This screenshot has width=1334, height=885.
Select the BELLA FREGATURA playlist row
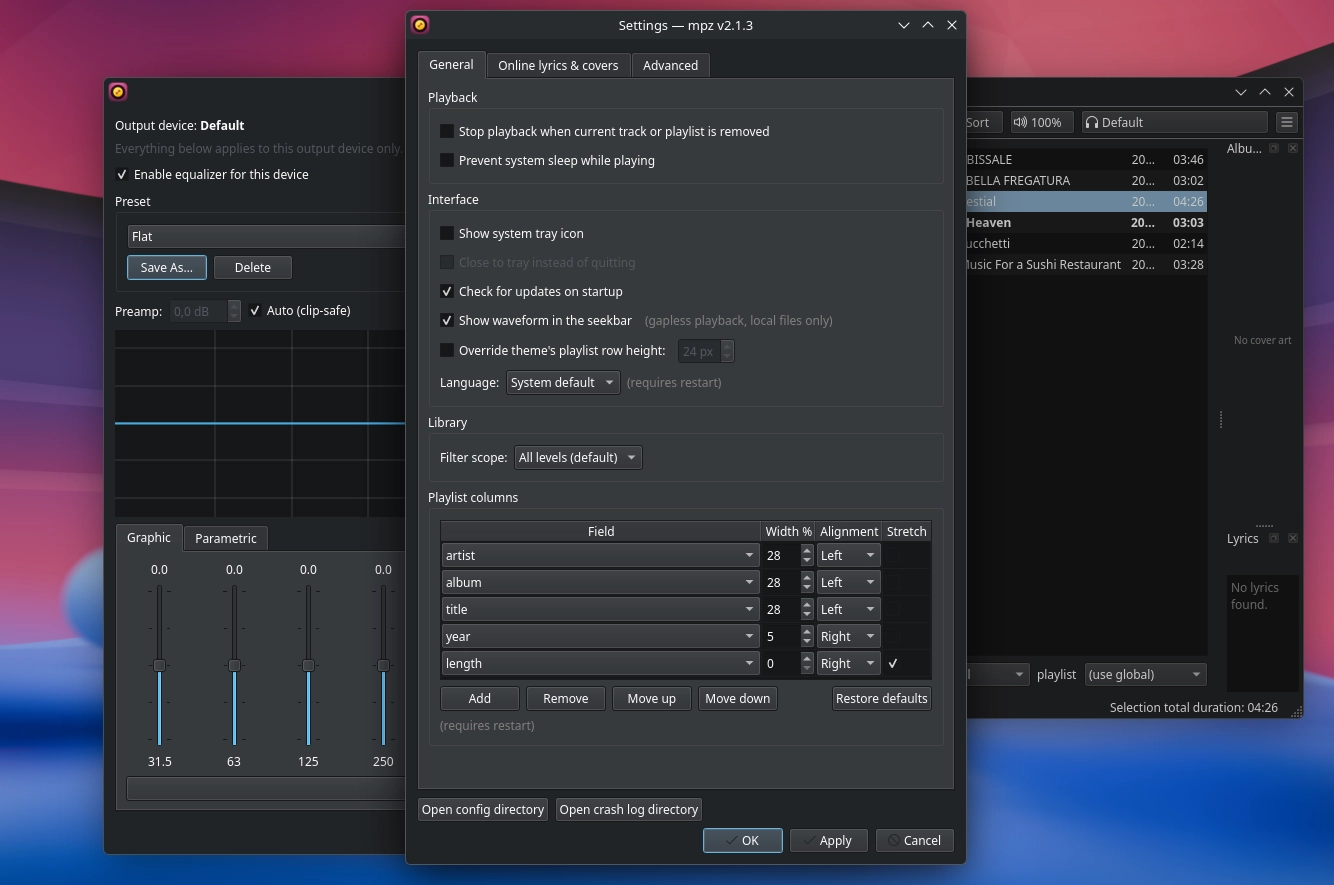pos(1086,180)
